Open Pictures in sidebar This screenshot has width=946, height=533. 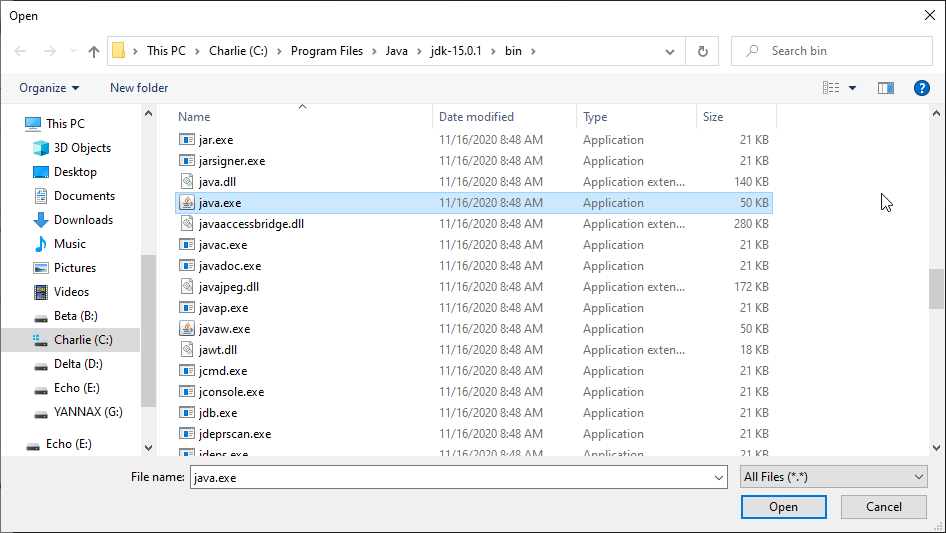pyautogui.click(x=75, y=268)
